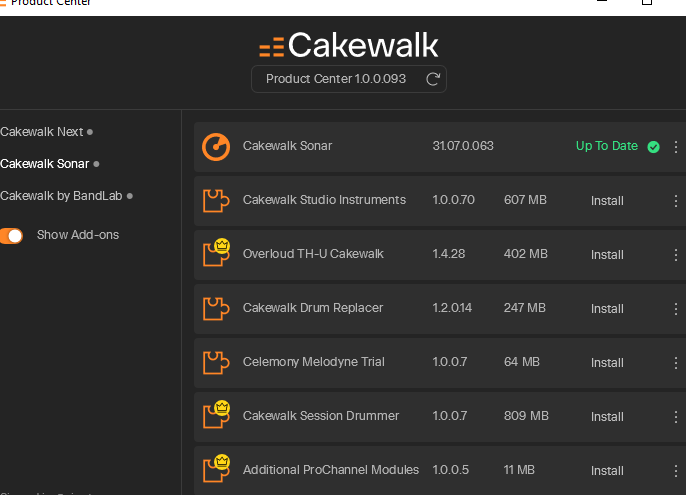686x495 pixels.
Task: Click the Cakewalk Drum Replacer name
Action: coord(313,308)
